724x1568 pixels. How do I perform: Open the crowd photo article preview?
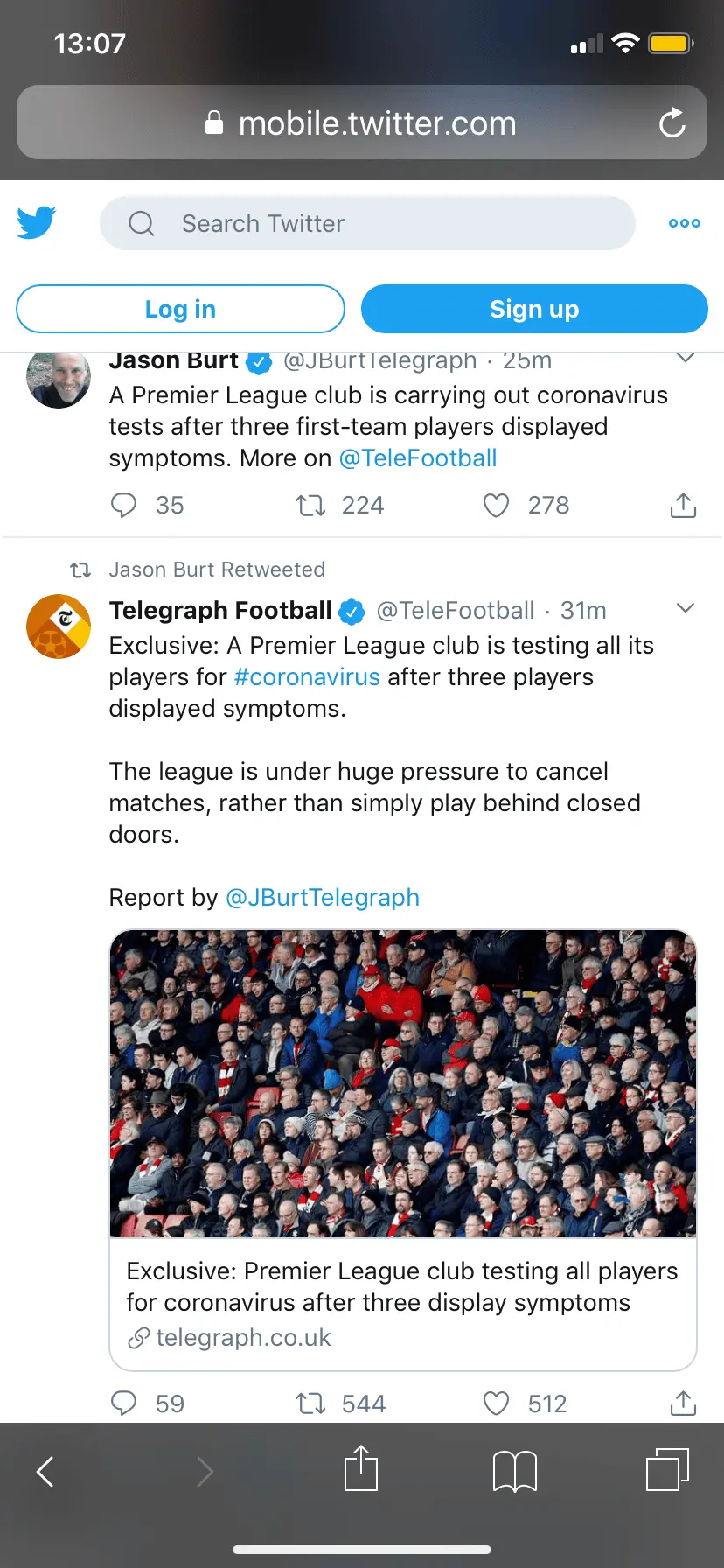[403, 1083]
